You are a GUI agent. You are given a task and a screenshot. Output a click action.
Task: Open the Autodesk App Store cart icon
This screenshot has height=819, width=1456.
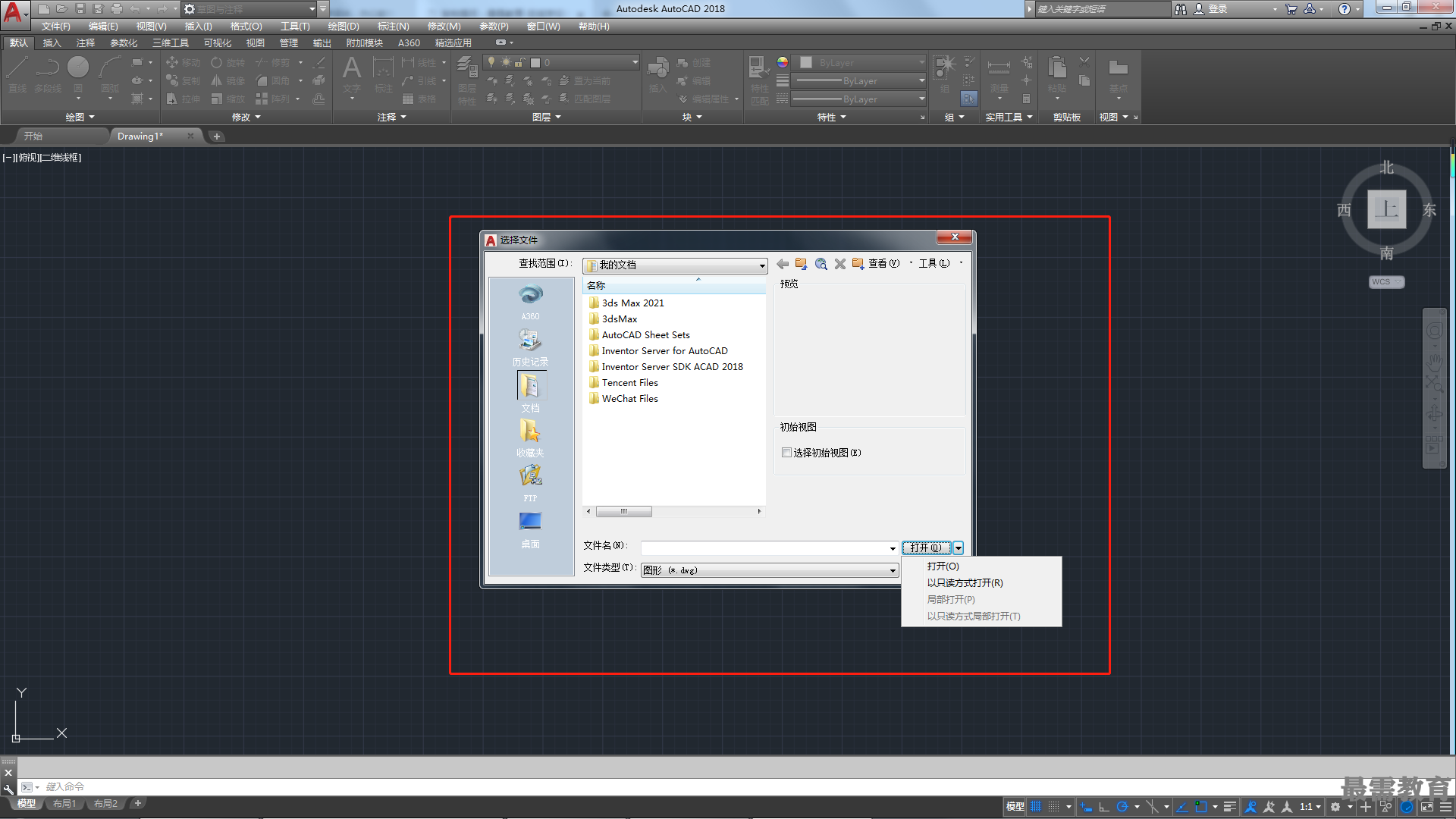point(1291,9)
